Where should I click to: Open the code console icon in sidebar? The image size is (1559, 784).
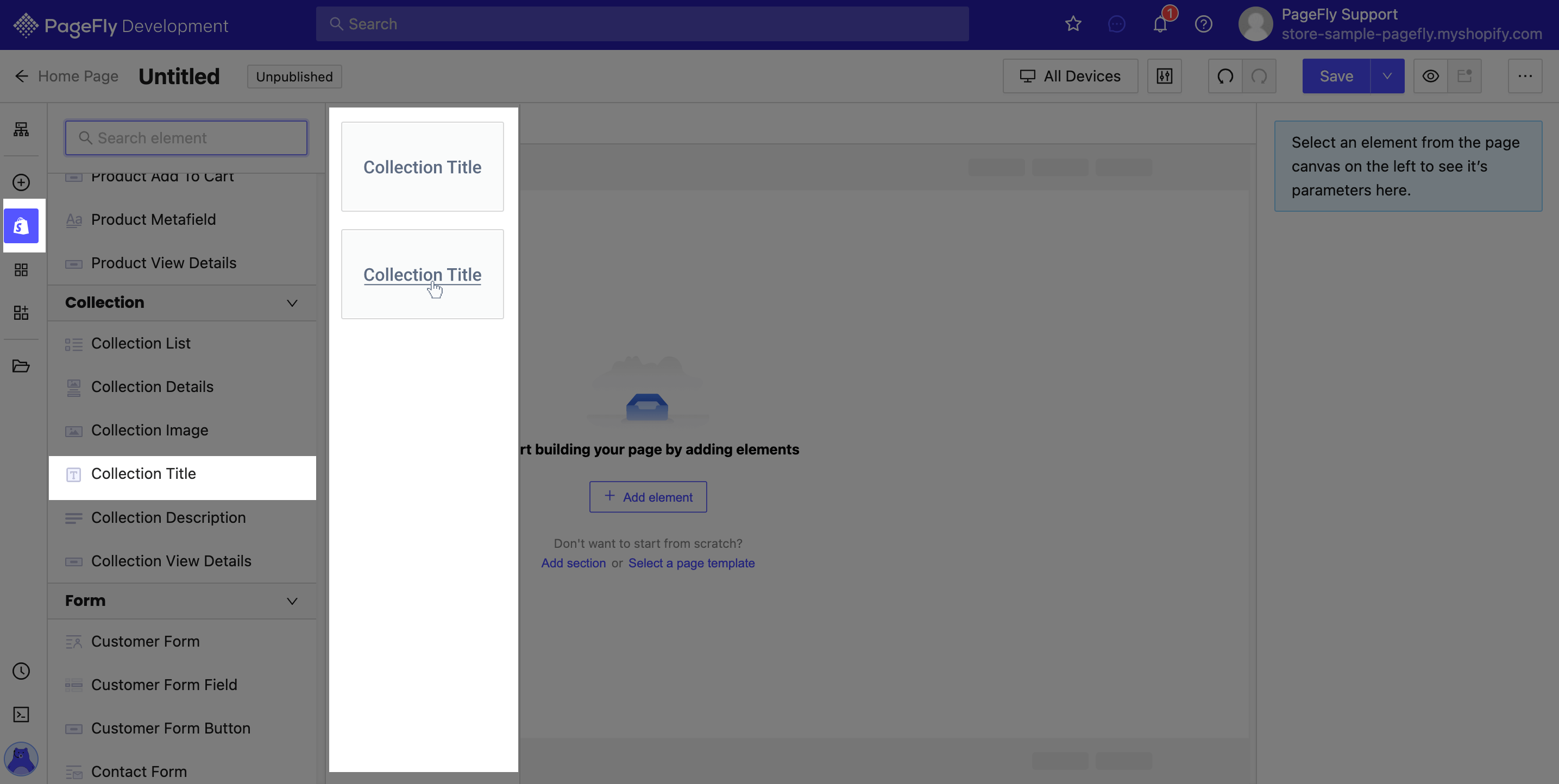21,715
